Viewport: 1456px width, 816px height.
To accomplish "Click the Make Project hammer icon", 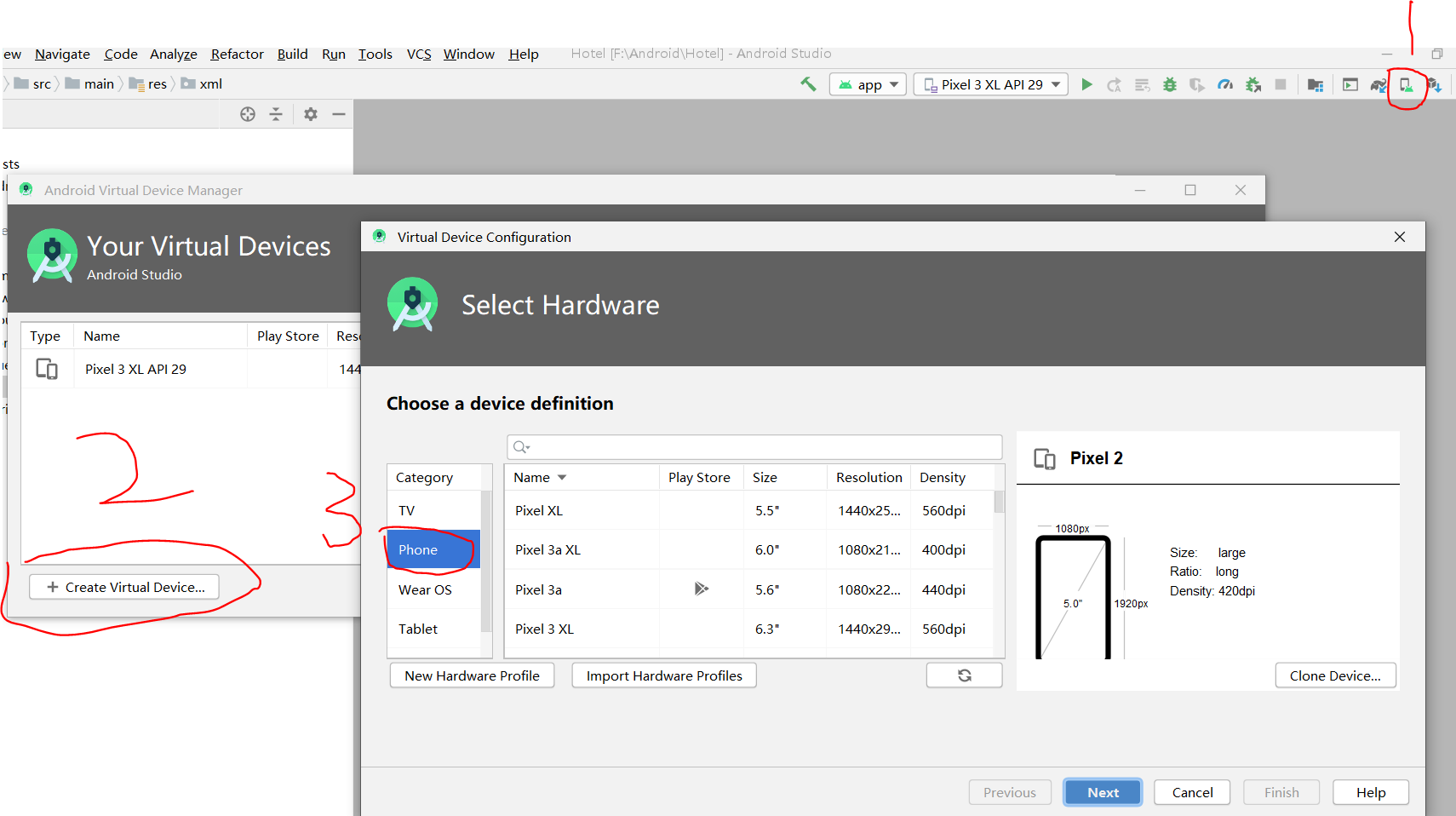I will point(808,84).
